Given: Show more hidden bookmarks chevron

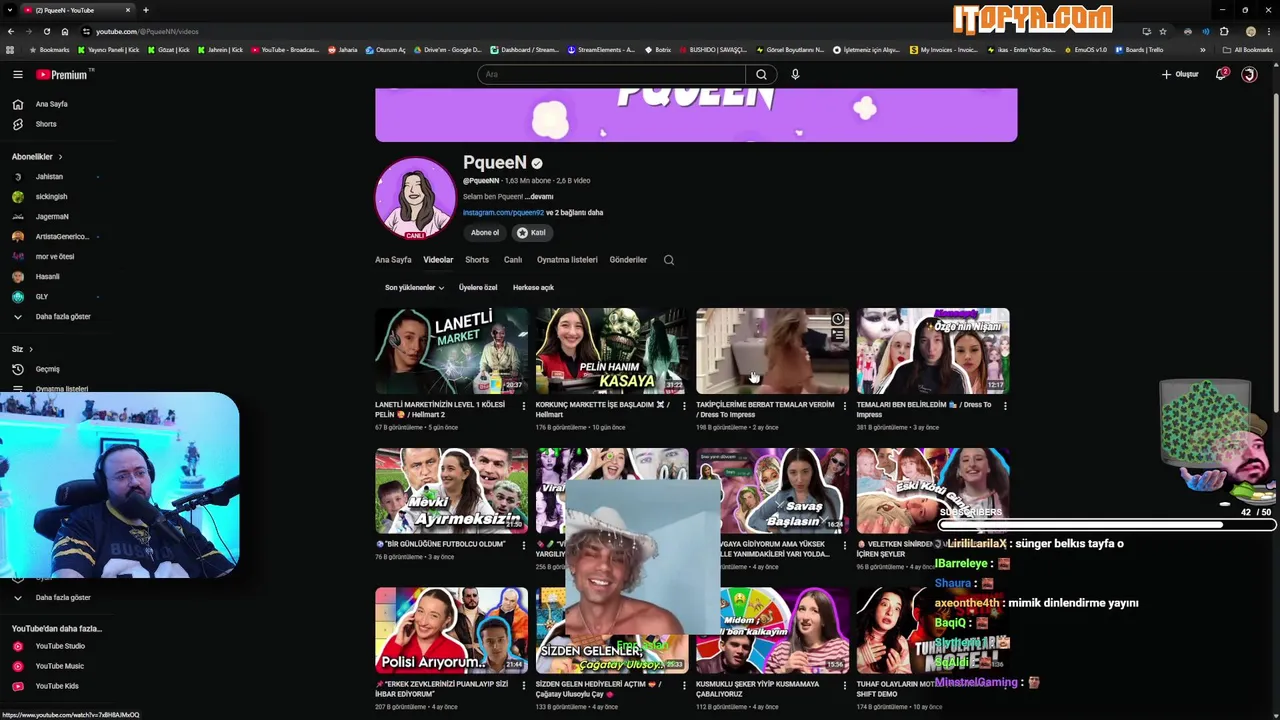Looking at the screenshot, I should point(1203,50).
